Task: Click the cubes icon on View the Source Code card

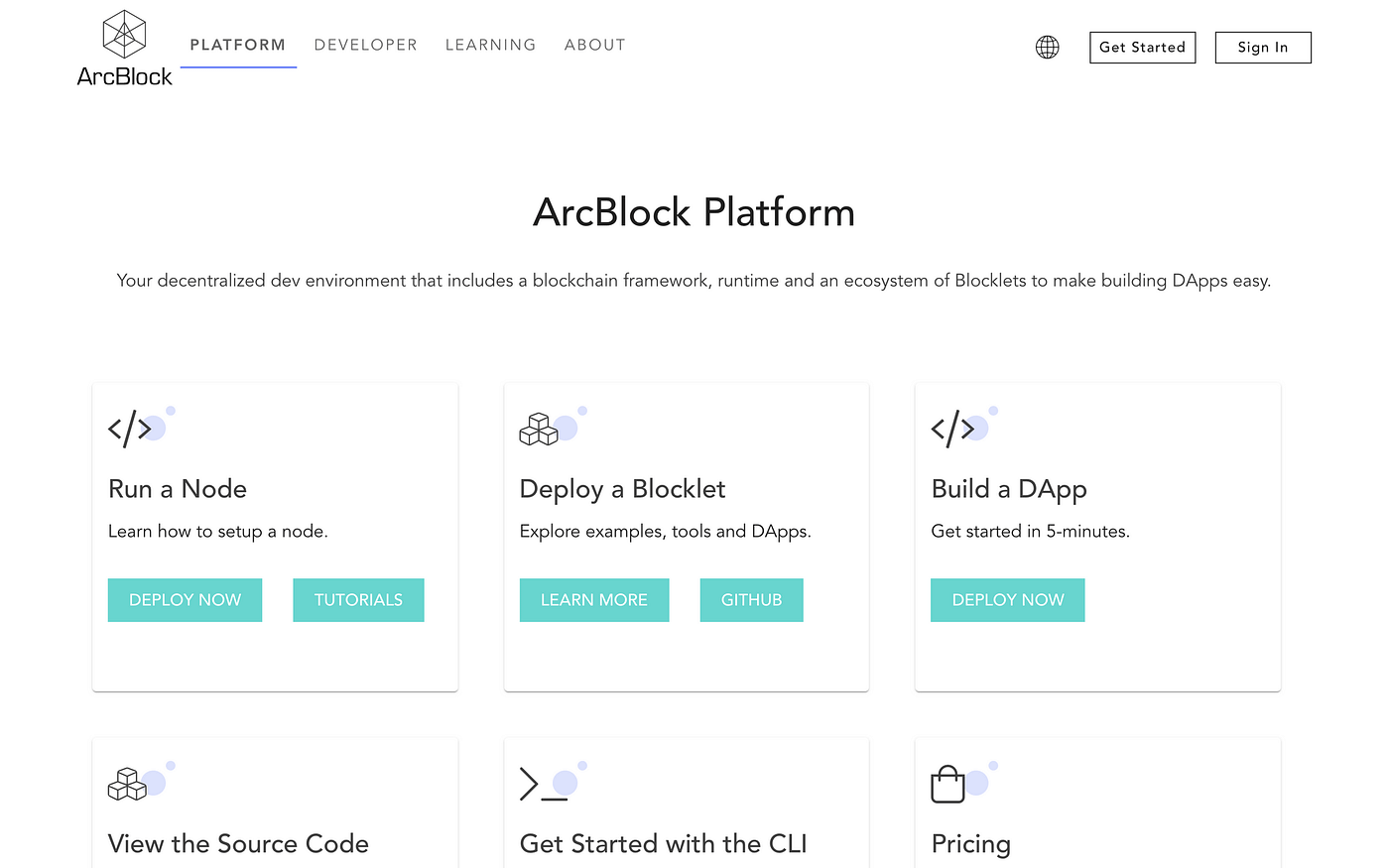Action: point(127,783)
